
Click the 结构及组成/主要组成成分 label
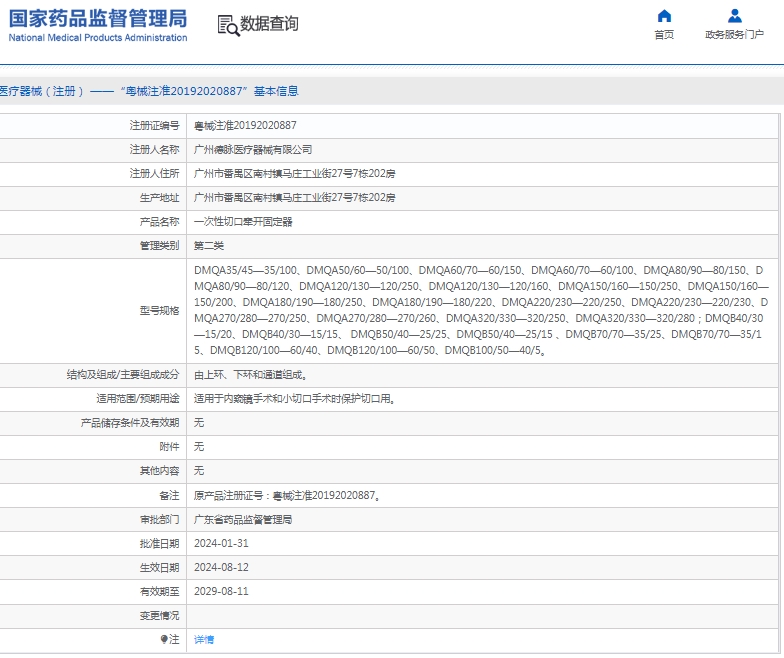point(123,374)
